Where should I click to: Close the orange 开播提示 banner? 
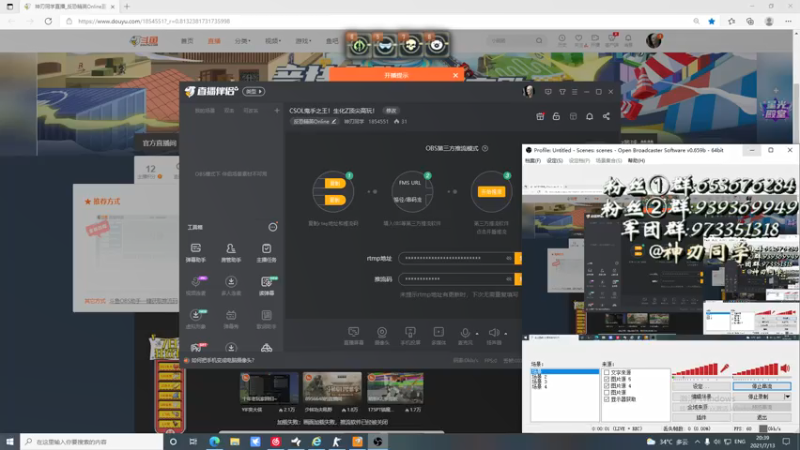[456, 75]
